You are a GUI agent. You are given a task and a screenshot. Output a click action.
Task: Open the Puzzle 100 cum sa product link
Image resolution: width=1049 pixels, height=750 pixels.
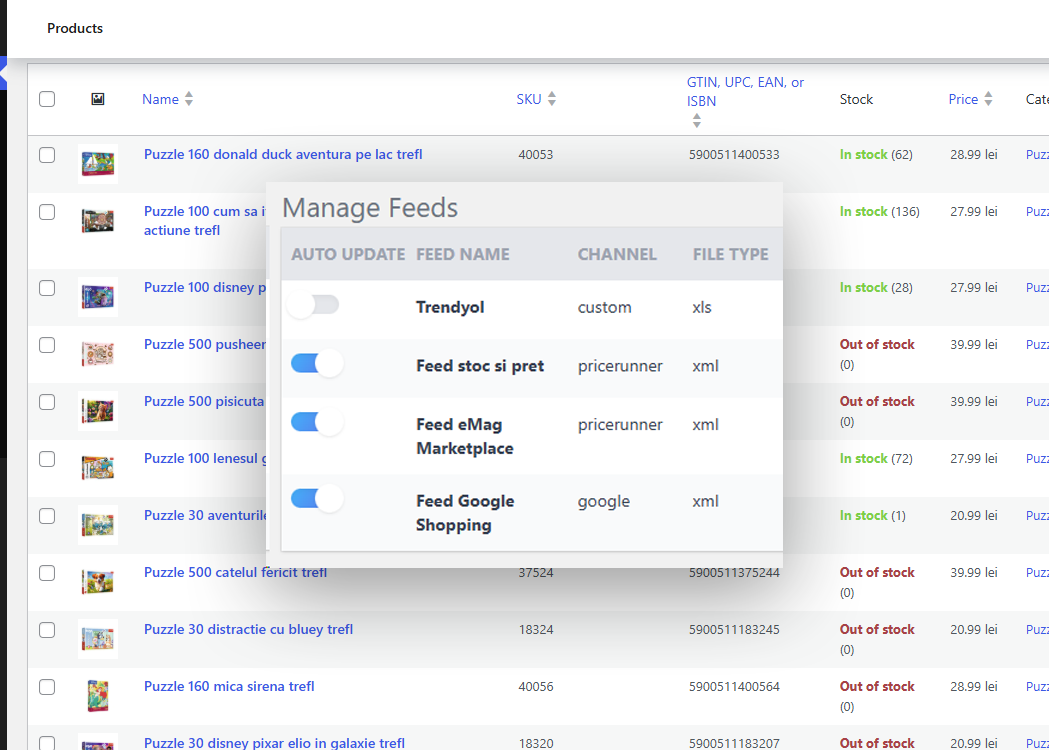tap(204, 221)
